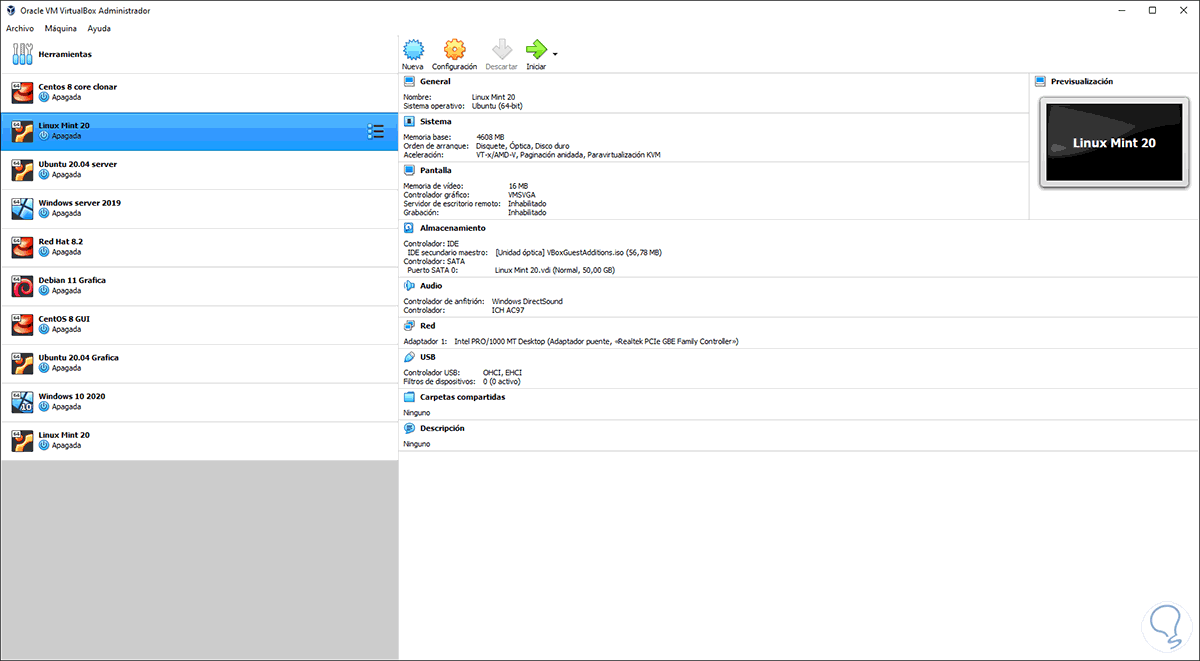This screenshot has height=661, width=1200.
Task: Open the menu icon on selected Linux Mint 20
Action: [376, 131]
